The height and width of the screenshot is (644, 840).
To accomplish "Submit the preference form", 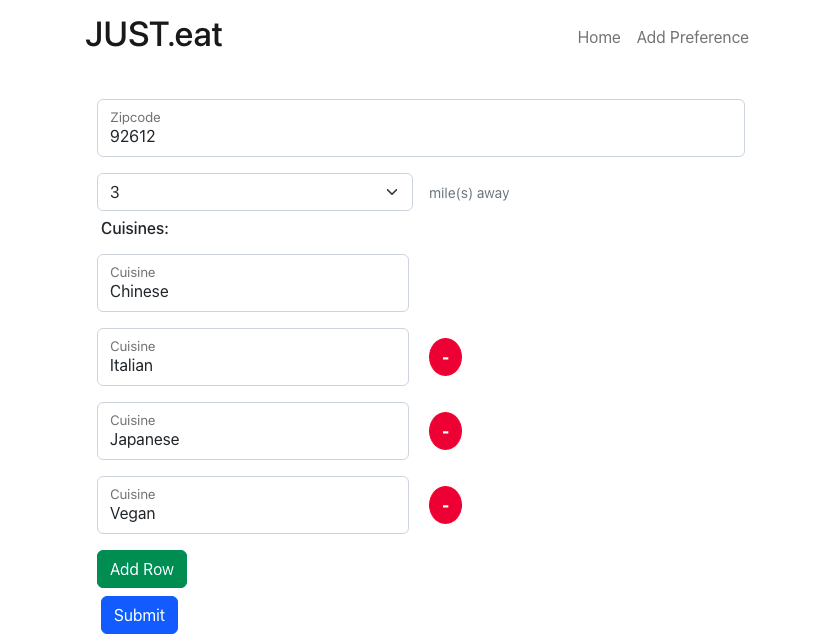I will [x=139, y=615].
